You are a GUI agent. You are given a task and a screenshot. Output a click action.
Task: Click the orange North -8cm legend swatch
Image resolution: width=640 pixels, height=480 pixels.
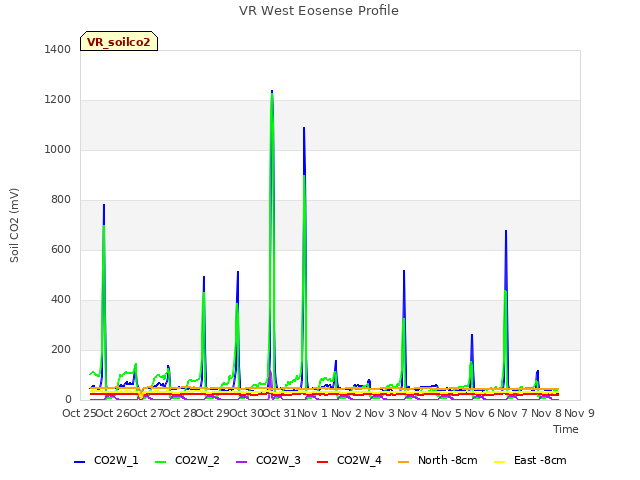coord(404,462)
